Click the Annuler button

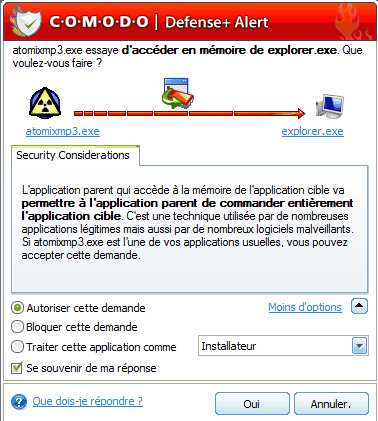(331, 404)
